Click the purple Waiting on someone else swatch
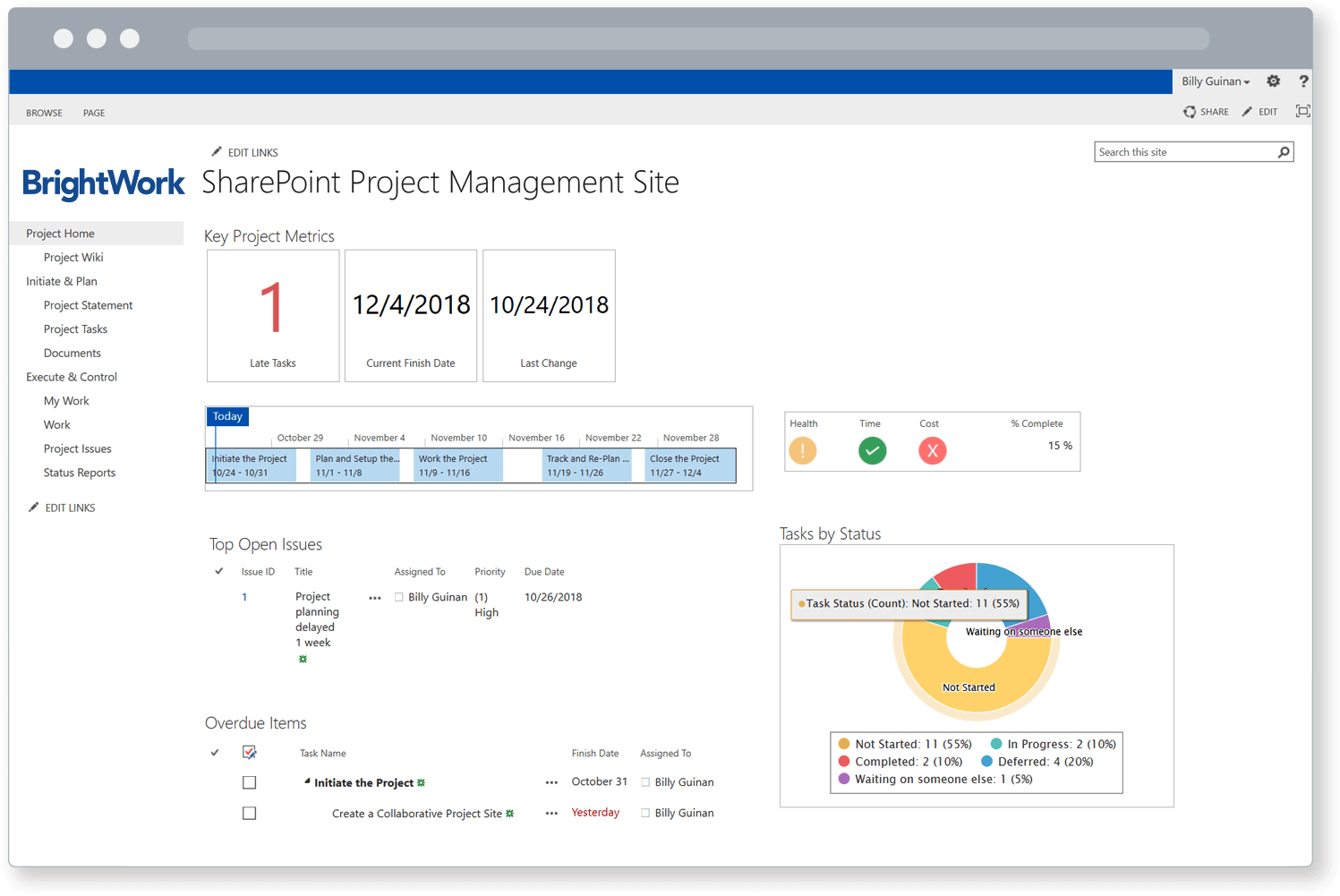Screen dimensions: 1340x896 click(x=844, y=779)
